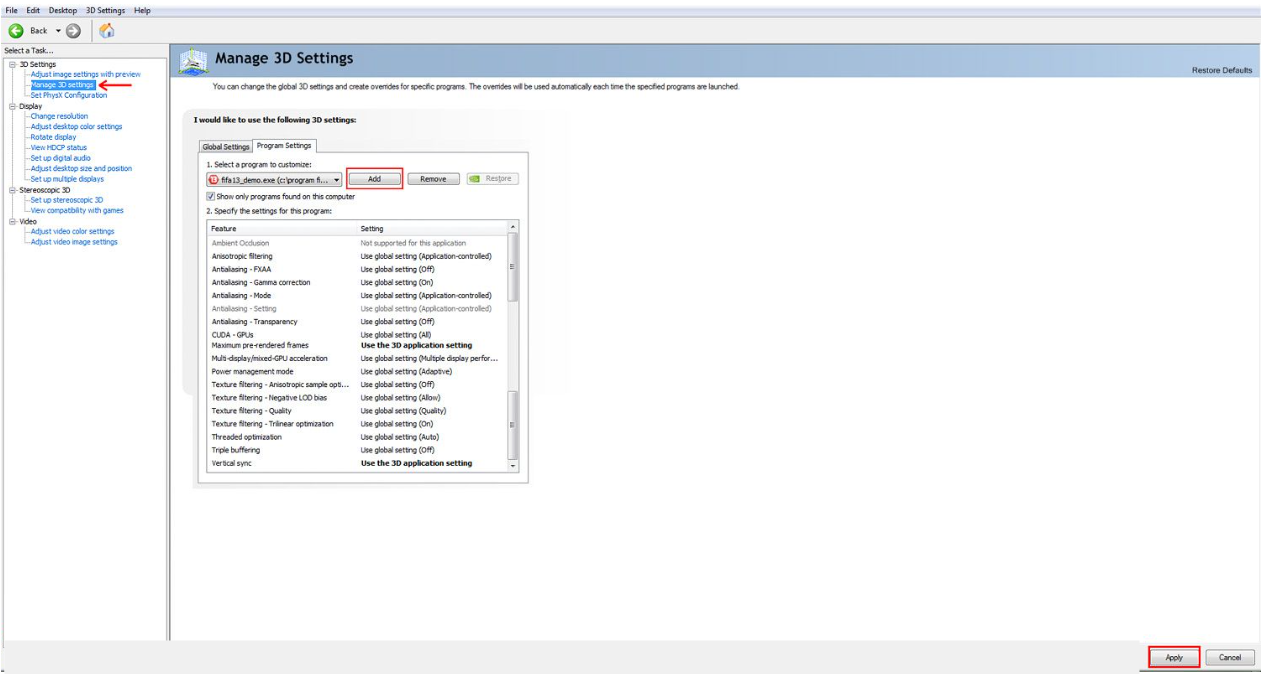Go to the Home page icon
This screenshot has height=674, width=1262.
106,31
